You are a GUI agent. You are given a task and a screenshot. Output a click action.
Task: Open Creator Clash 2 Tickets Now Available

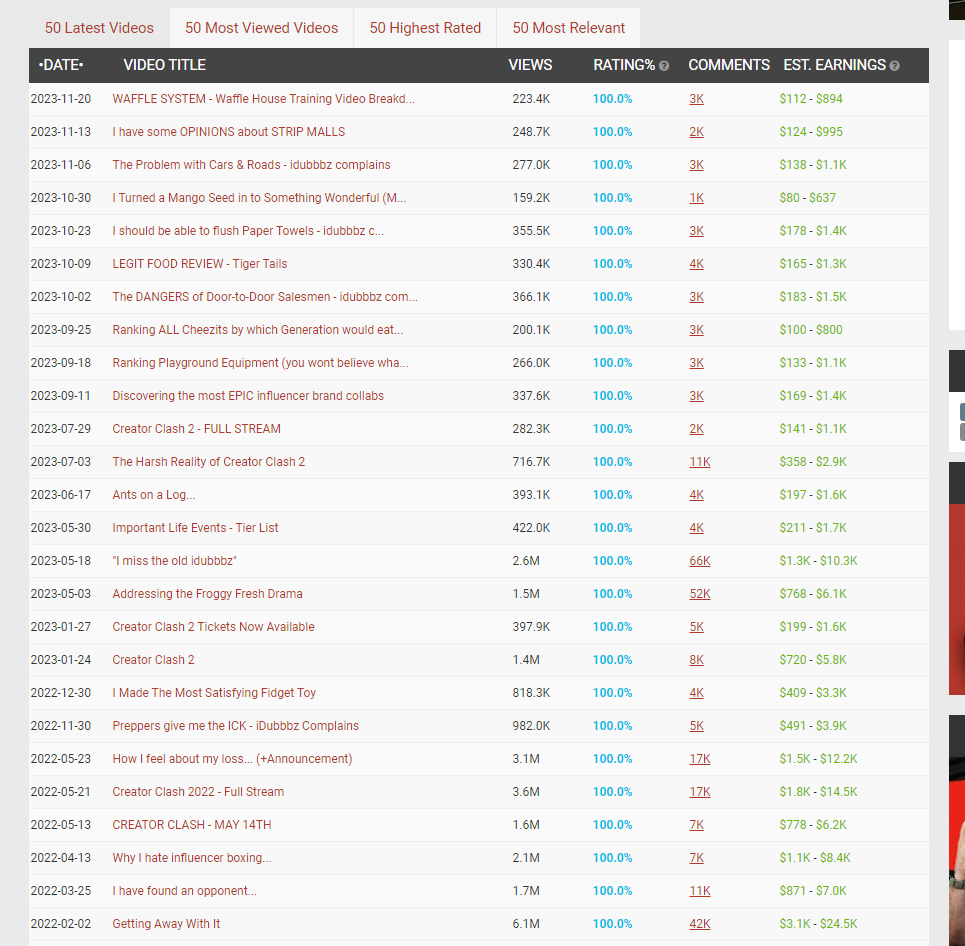click(213, 627)
